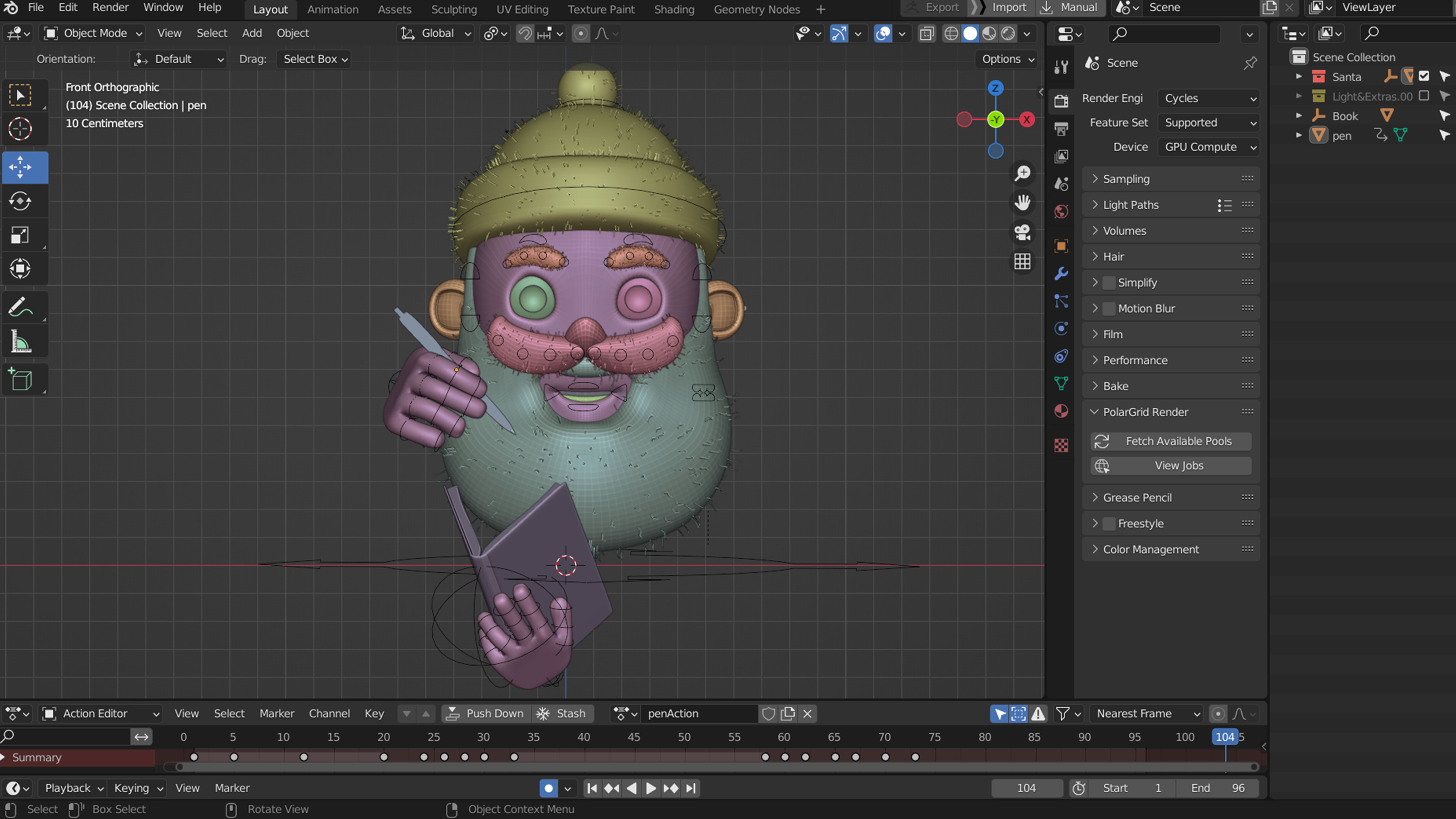Open the Feature Set Supported dropdown
Image resolution: width=1456 pixels, height=819 pixels.
pyautogui.click(x=1208, y=123)
